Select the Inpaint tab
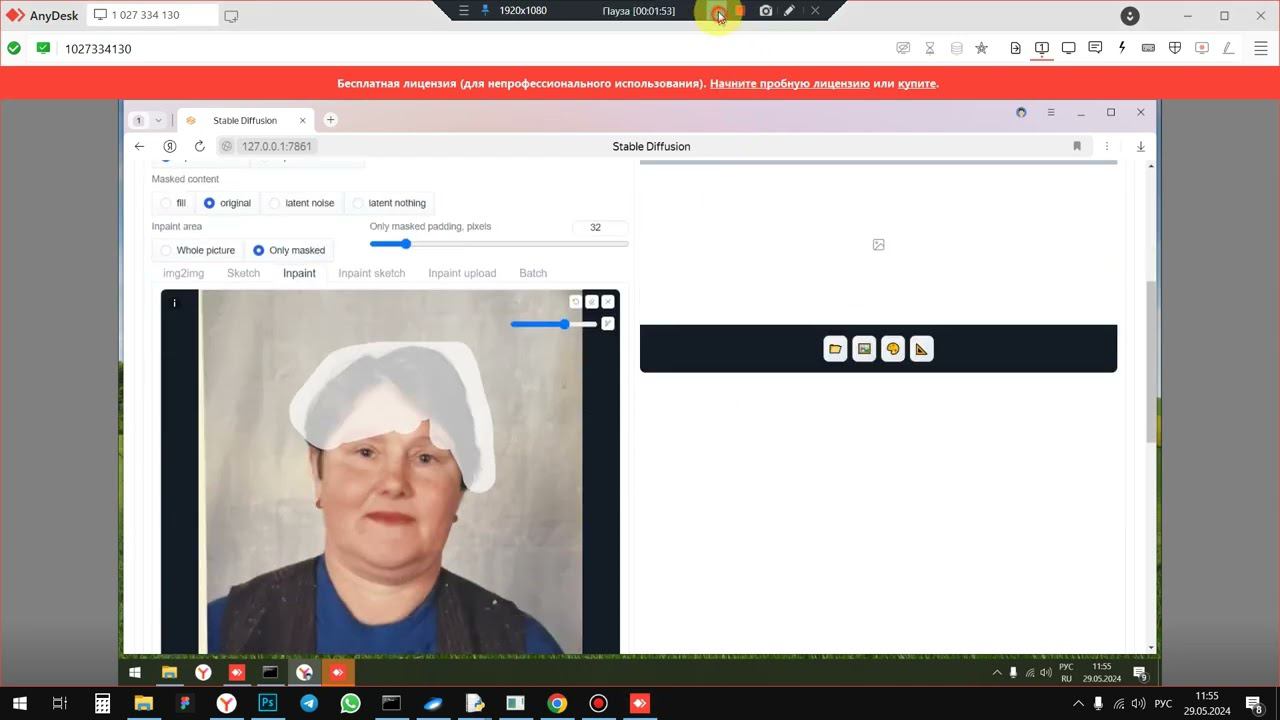This screenshot has width=1280, height=720. coord(299,273)
